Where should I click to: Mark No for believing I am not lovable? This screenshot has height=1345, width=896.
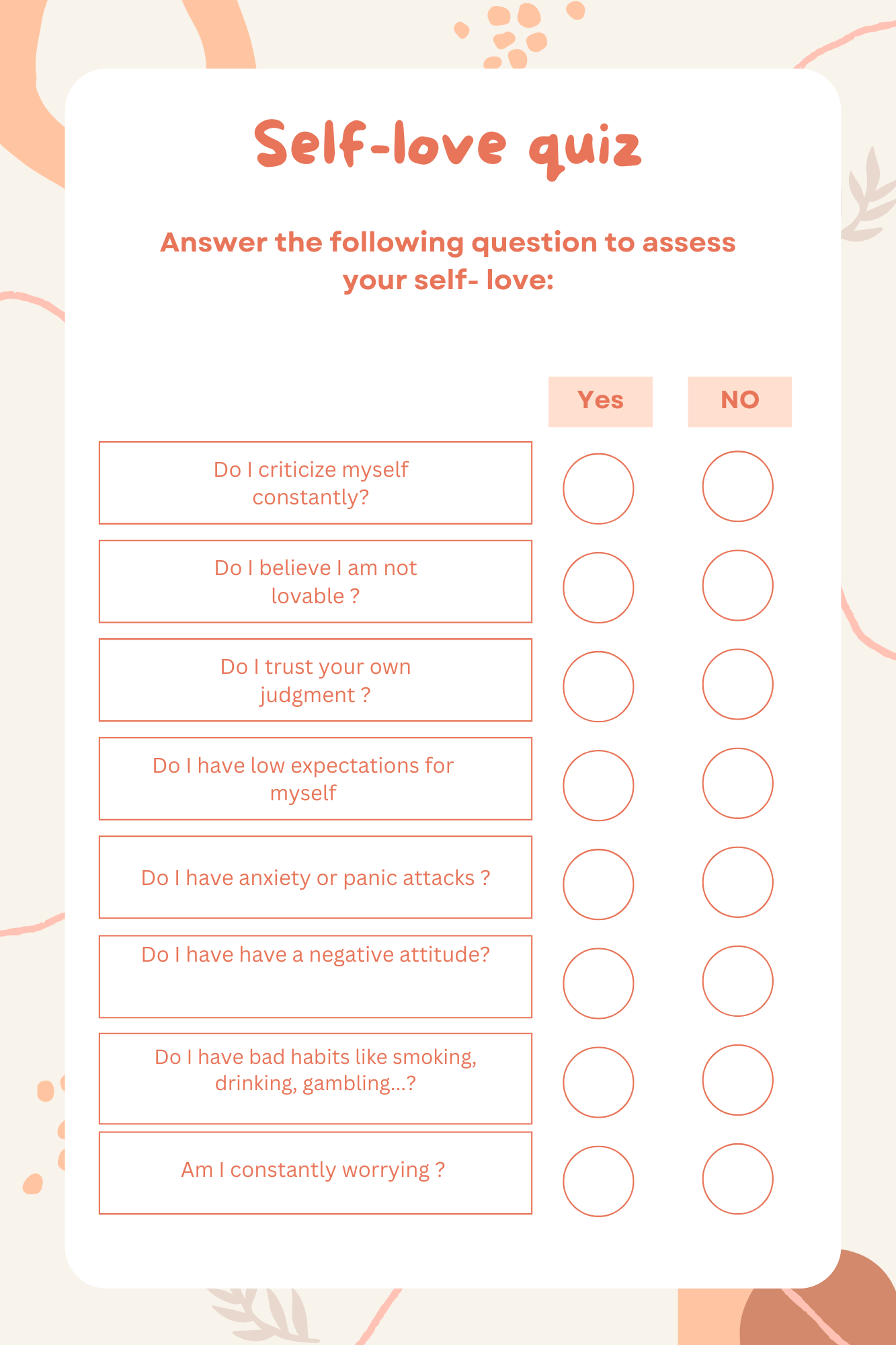click(737, 585)
